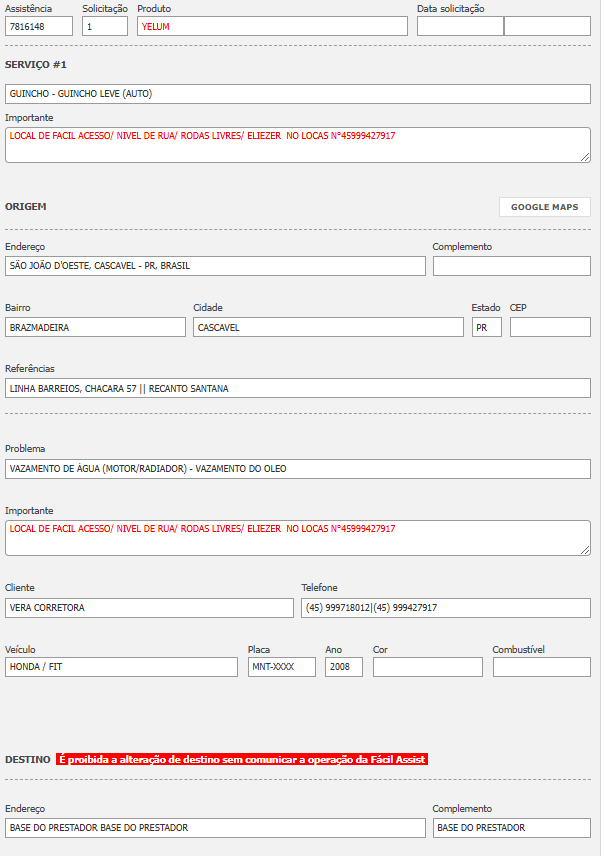This screenshot has height=856, width=605.
Task: Click the Bairro field with BRAZMADEIRA
Action: tap(95, 327)
